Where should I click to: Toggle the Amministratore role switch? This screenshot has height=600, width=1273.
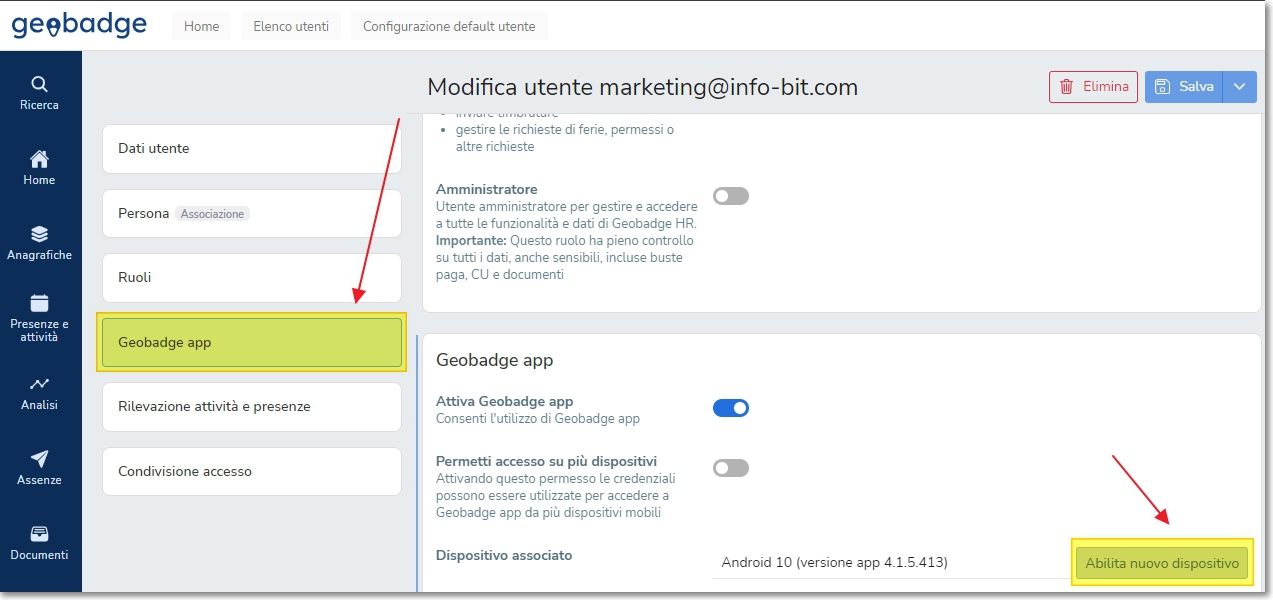[x=731, y=196]
